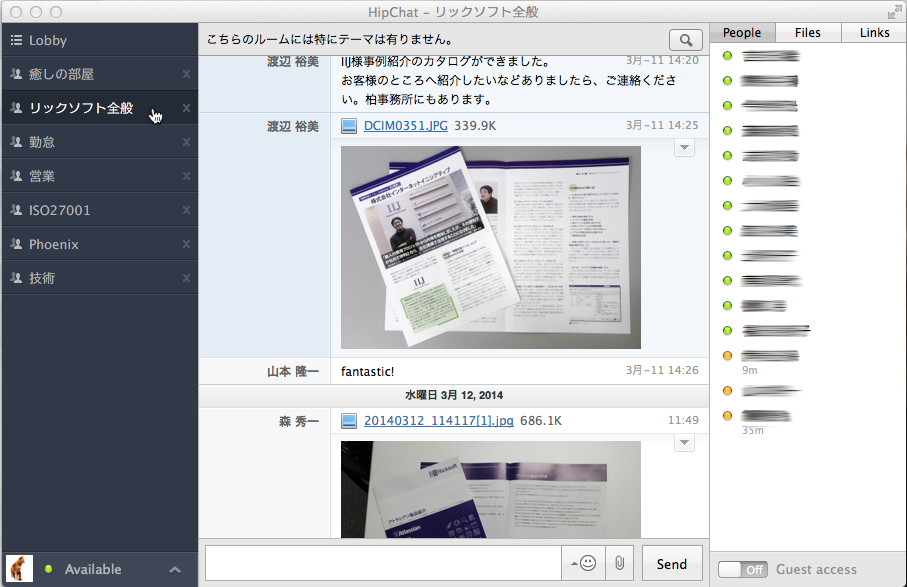Click the sender name 渡辺 裕美 beside DCIM0351.JPG

(x=293, y=126)
